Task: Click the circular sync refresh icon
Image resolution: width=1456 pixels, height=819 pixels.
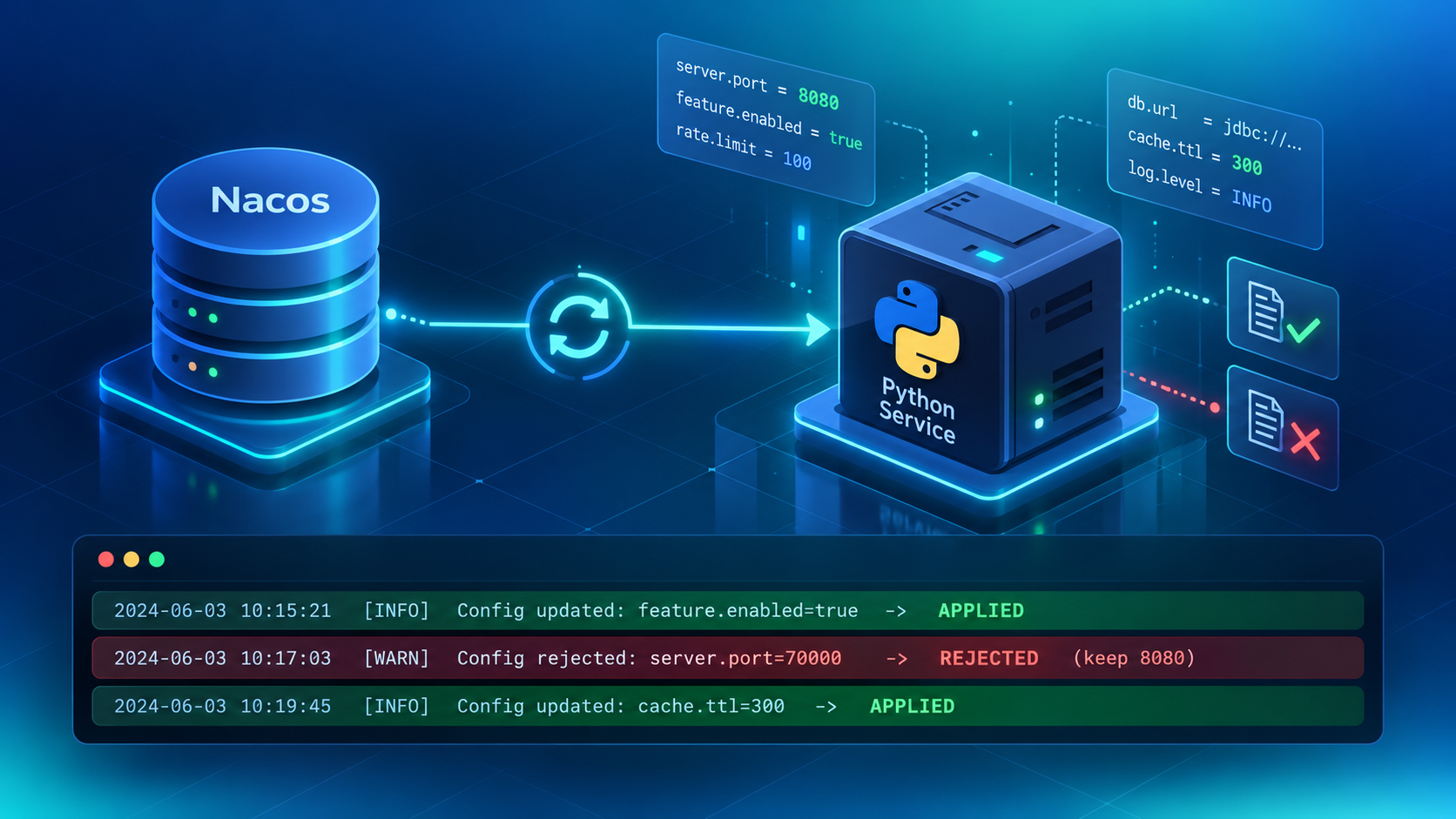Action: tap(579, 326)
